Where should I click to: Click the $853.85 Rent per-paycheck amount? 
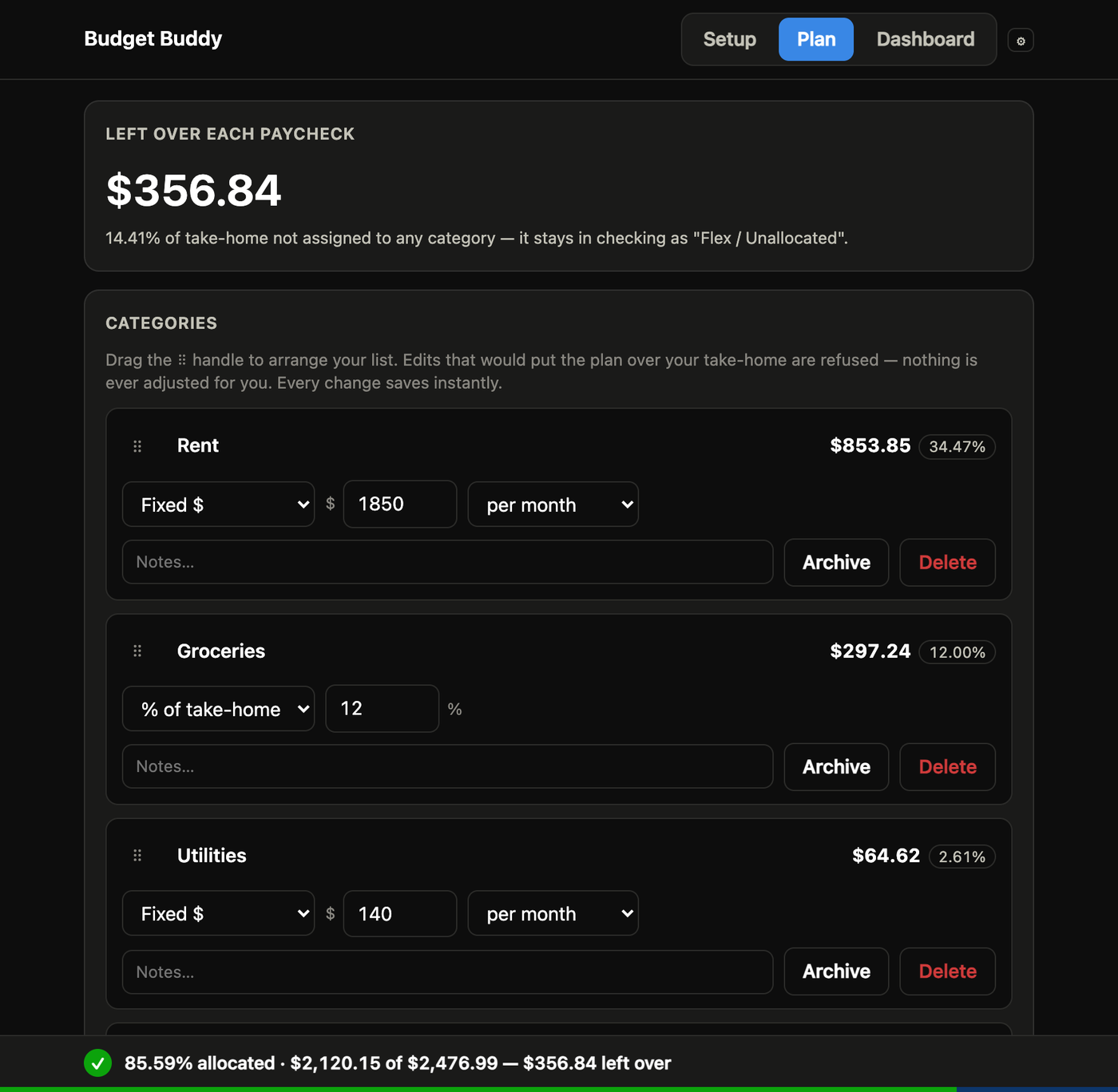(x=870, y=445)
